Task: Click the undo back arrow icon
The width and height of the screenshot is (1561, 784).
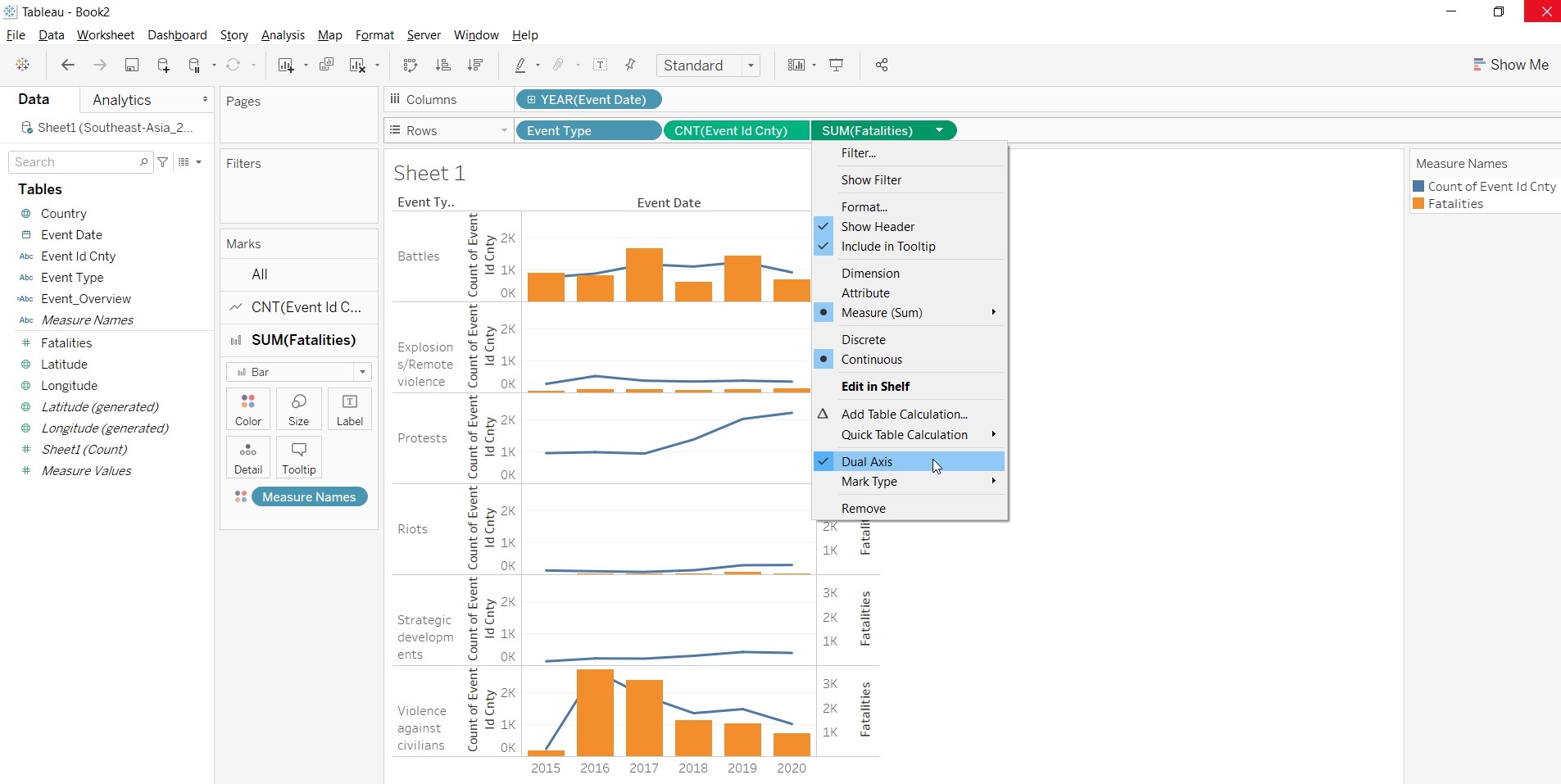Action: (x=68, y=66)
